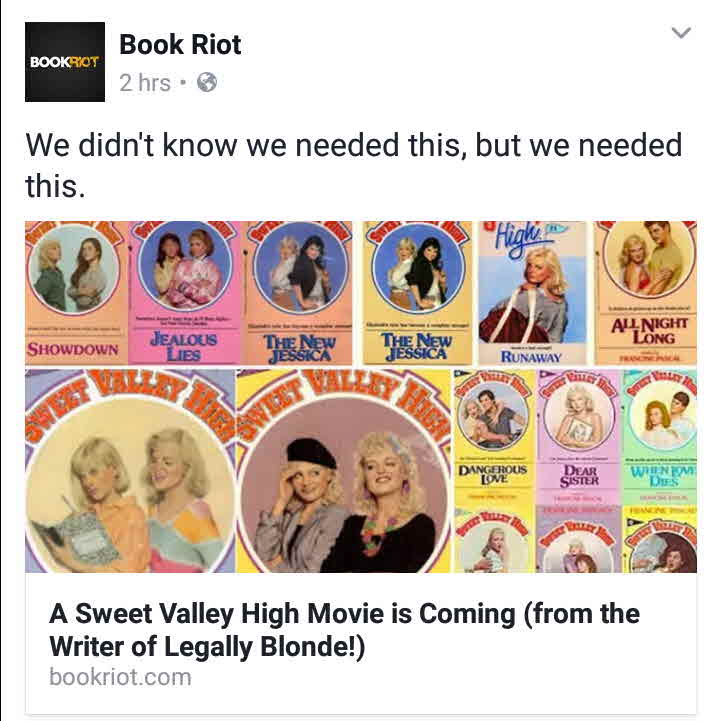Open the Jealous Lies book cover
Screen dimensions: 721x721
[x=184, y=293]
